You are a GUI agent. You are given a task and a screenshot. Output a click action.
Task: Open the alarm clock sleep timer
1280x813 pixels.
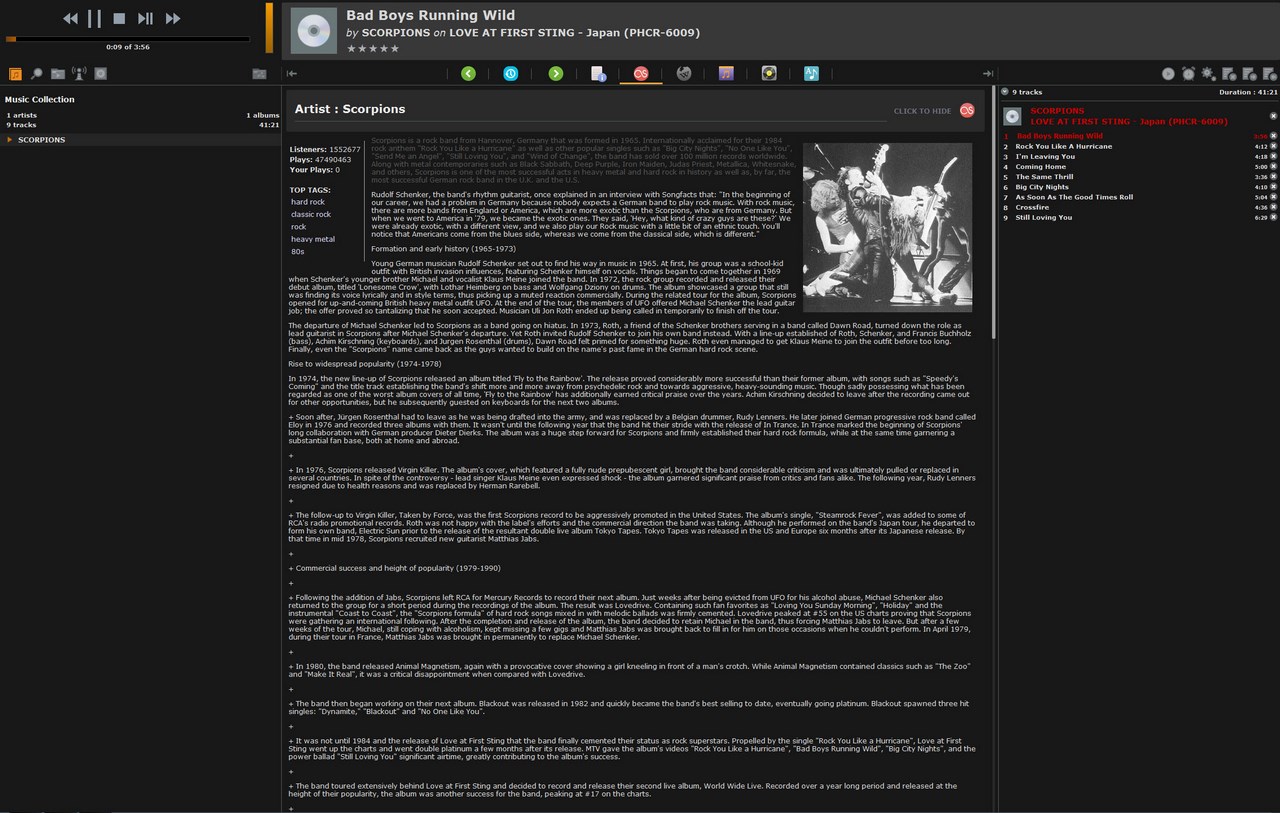click(x=1188, y=74)
